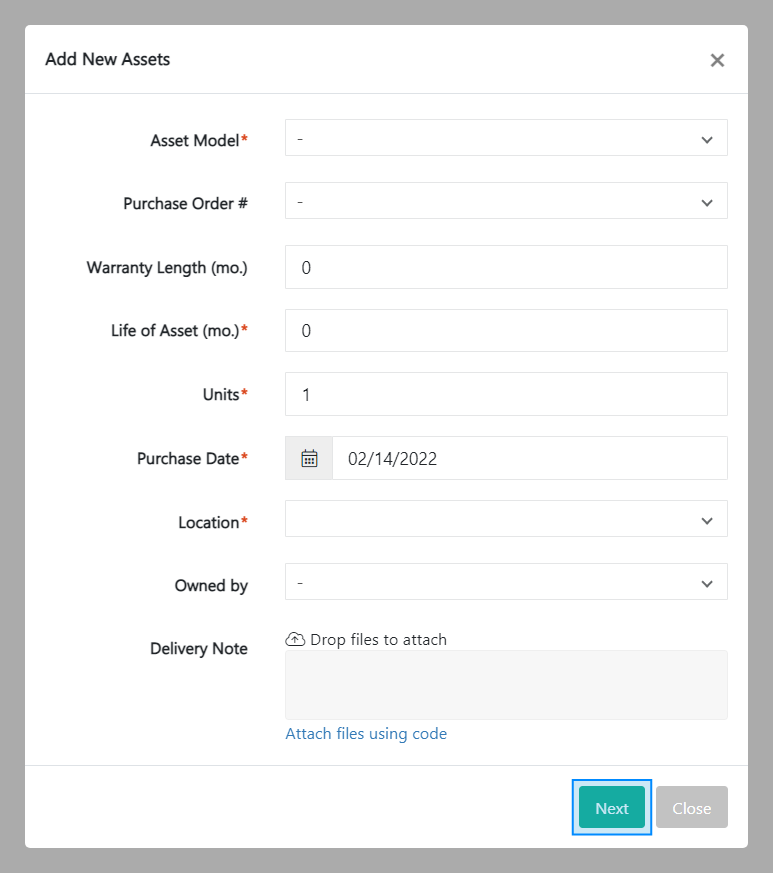The width and height of the screenshot is (773, 873).
Task: Click inside the Warranty Length field
Action: tap(505, 266)
